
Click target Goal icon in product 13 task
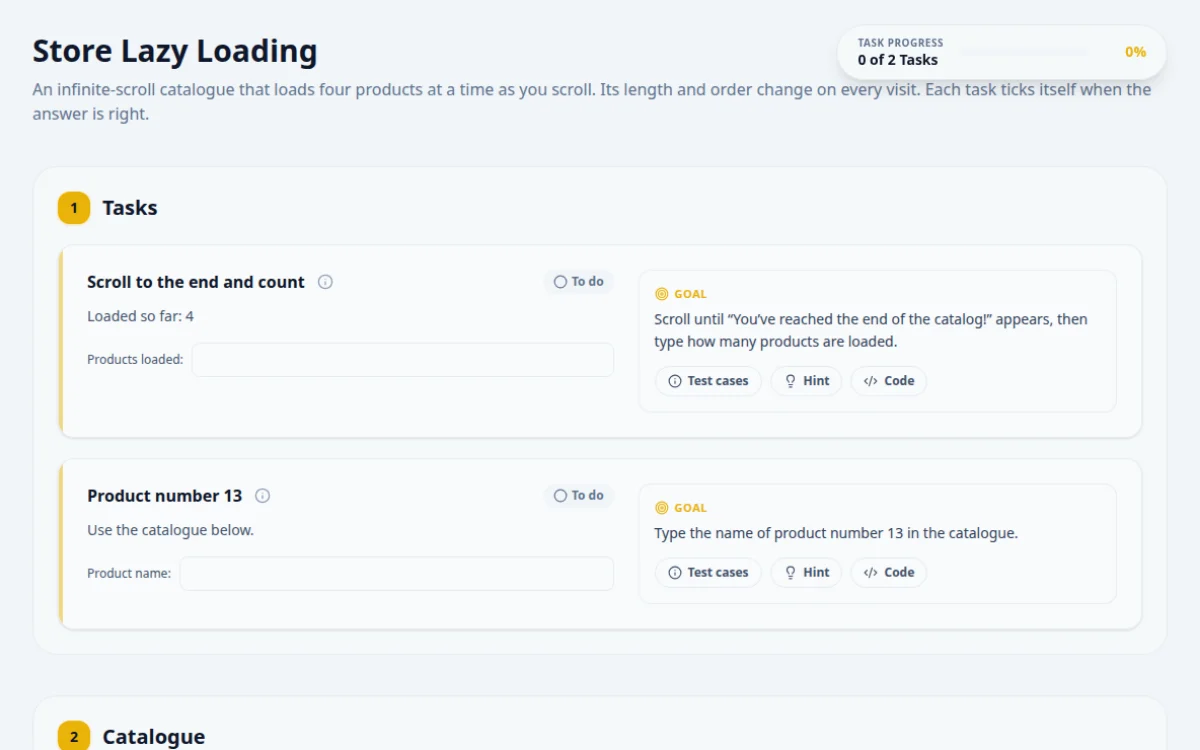661,508
